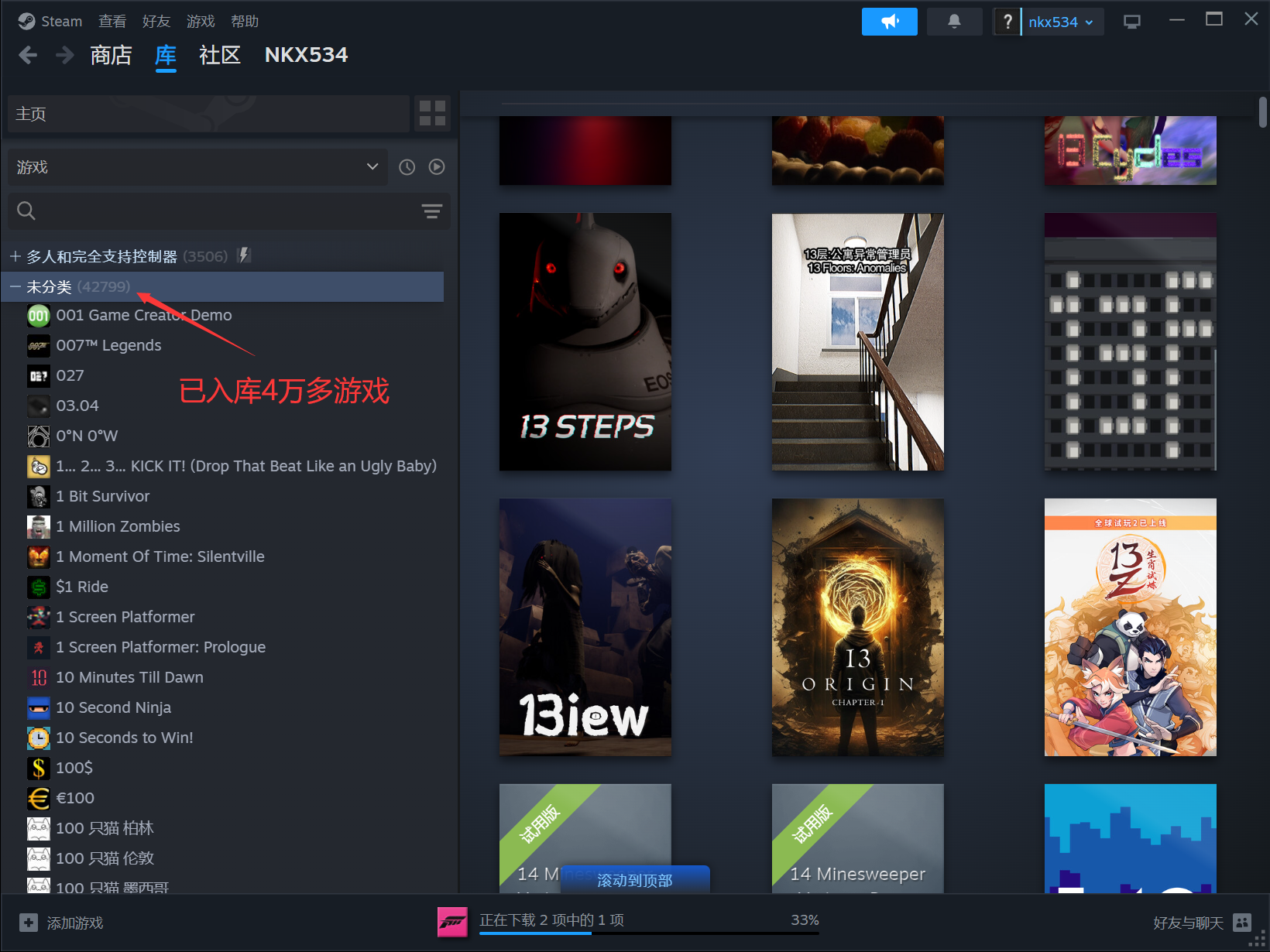Select 1 Moment Of Time: Silentville
Image resolution: width=1270 pixels, height=952 pixels.
(160, 556)
